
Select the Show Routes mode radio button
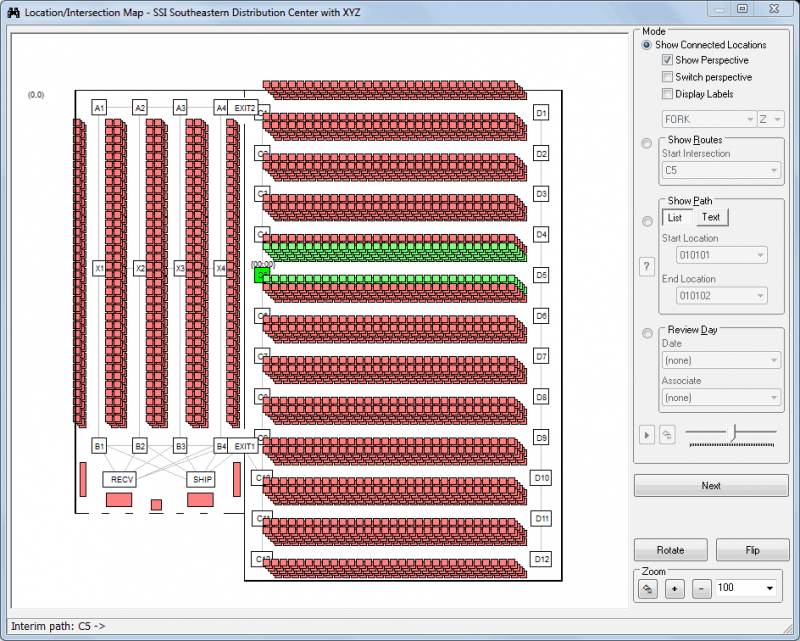click(646, 143)
